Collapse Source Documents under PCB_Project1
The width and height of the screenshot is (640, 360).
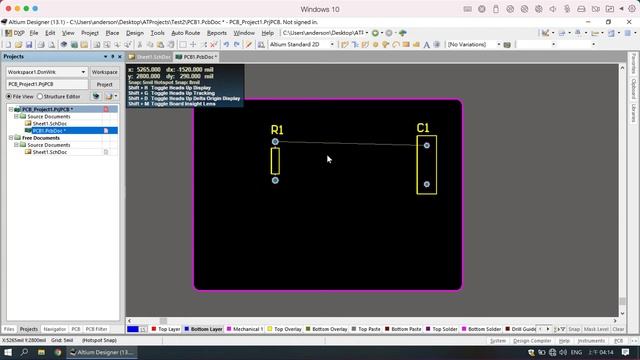(x=16, y=116)
